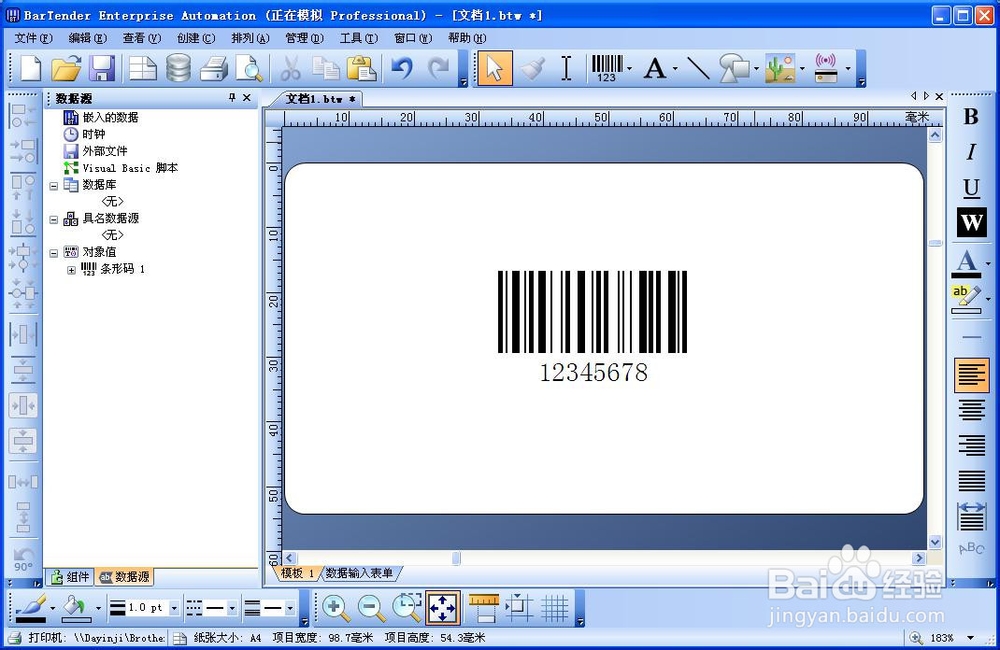
Task: Collapse the 具名数据源 tree node
Action: click(x=54, y=219)
